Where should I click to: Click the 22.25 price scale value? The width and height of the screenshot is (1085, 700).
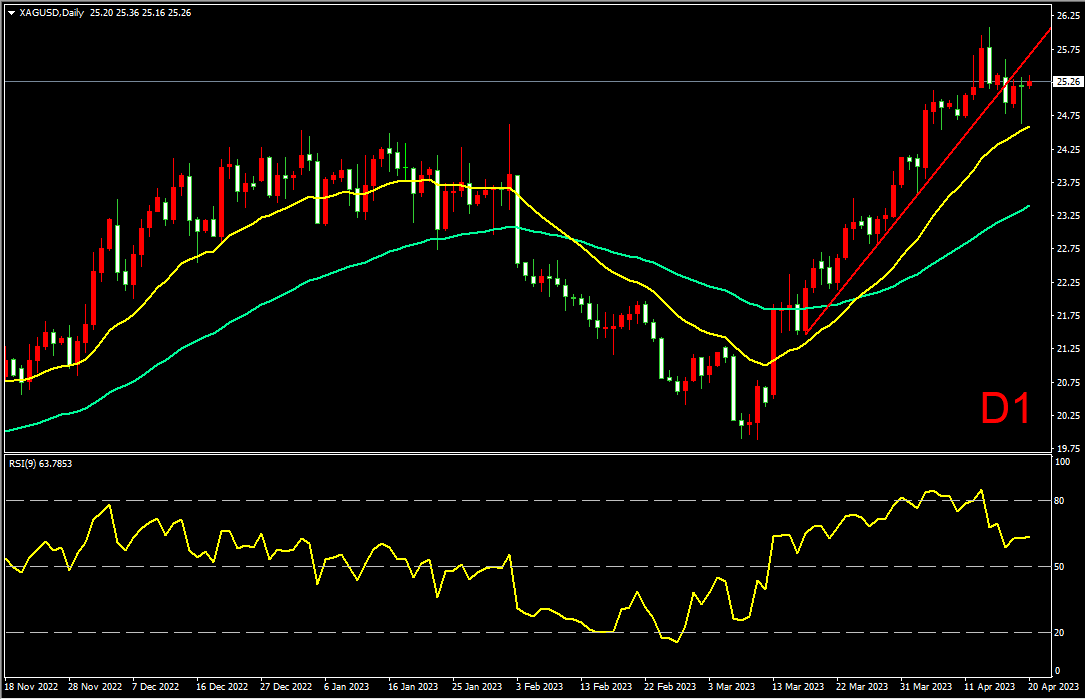(x=1068, y=283)
